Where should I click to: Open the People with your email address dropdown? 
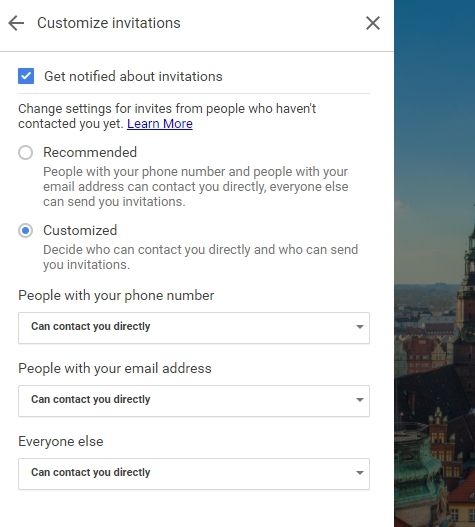pyautogui.click(x=194, y=401)
